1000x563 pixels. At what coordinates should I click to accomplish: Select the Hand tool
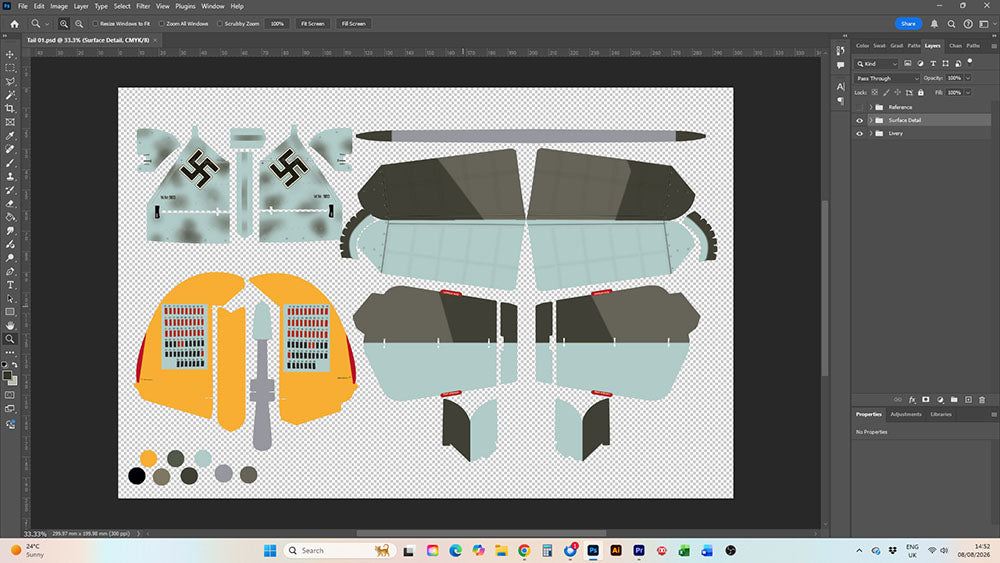point(10,325)
